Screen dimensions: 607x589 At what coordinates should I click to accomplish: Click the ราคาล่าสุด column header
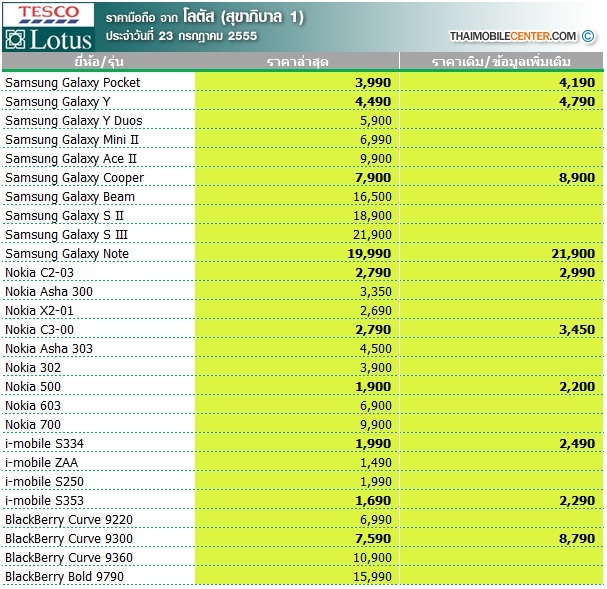pyautogui.click(x=297, y=62)
